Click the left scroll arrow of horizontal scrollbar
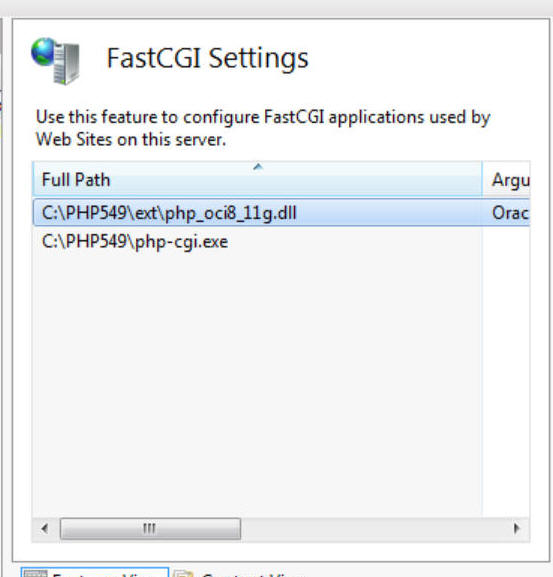This screenshot has height=577, width=553. (45, 529)
